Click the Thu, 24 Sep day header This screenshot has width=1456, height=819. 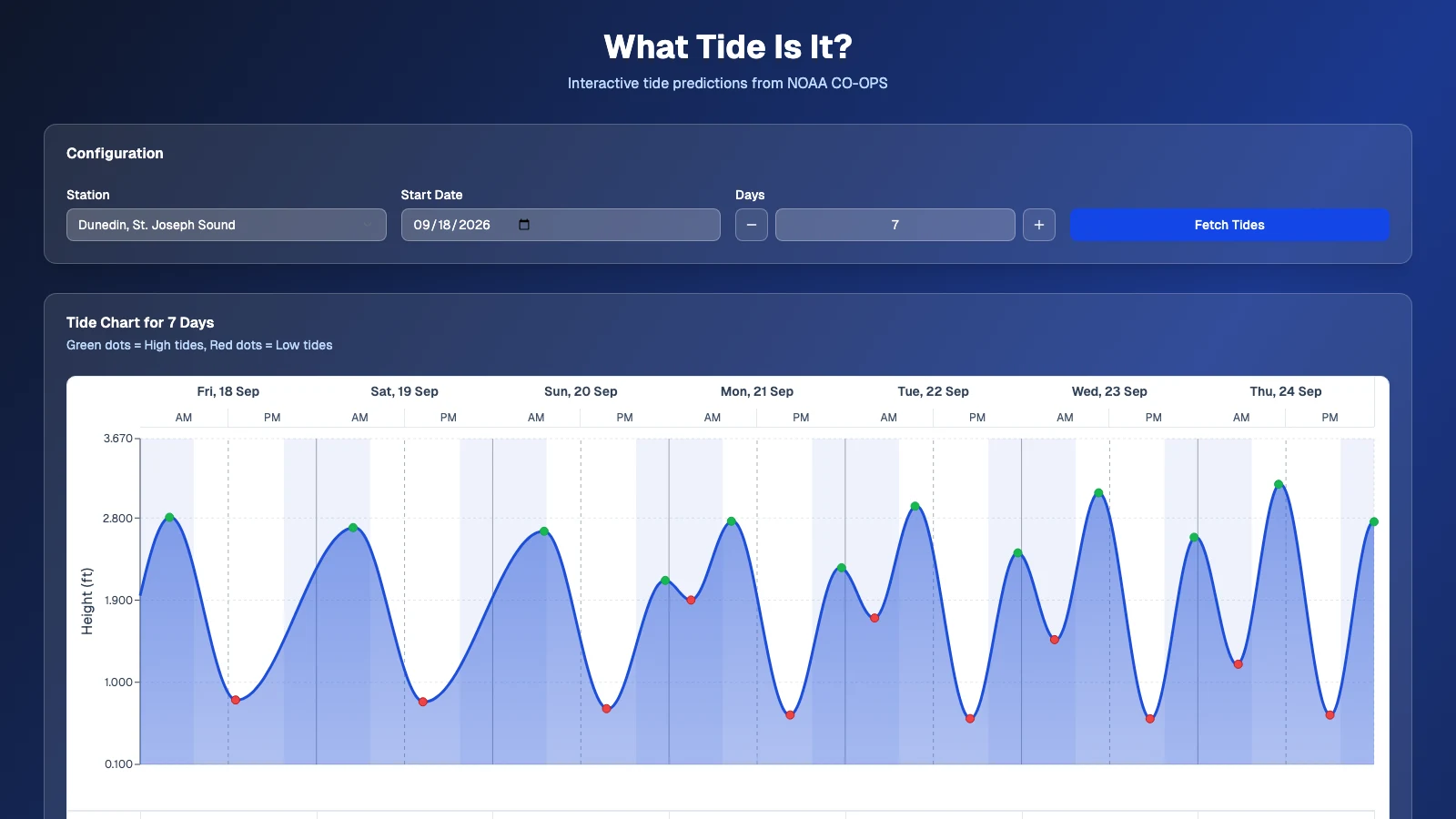[x=1286, y=391]
